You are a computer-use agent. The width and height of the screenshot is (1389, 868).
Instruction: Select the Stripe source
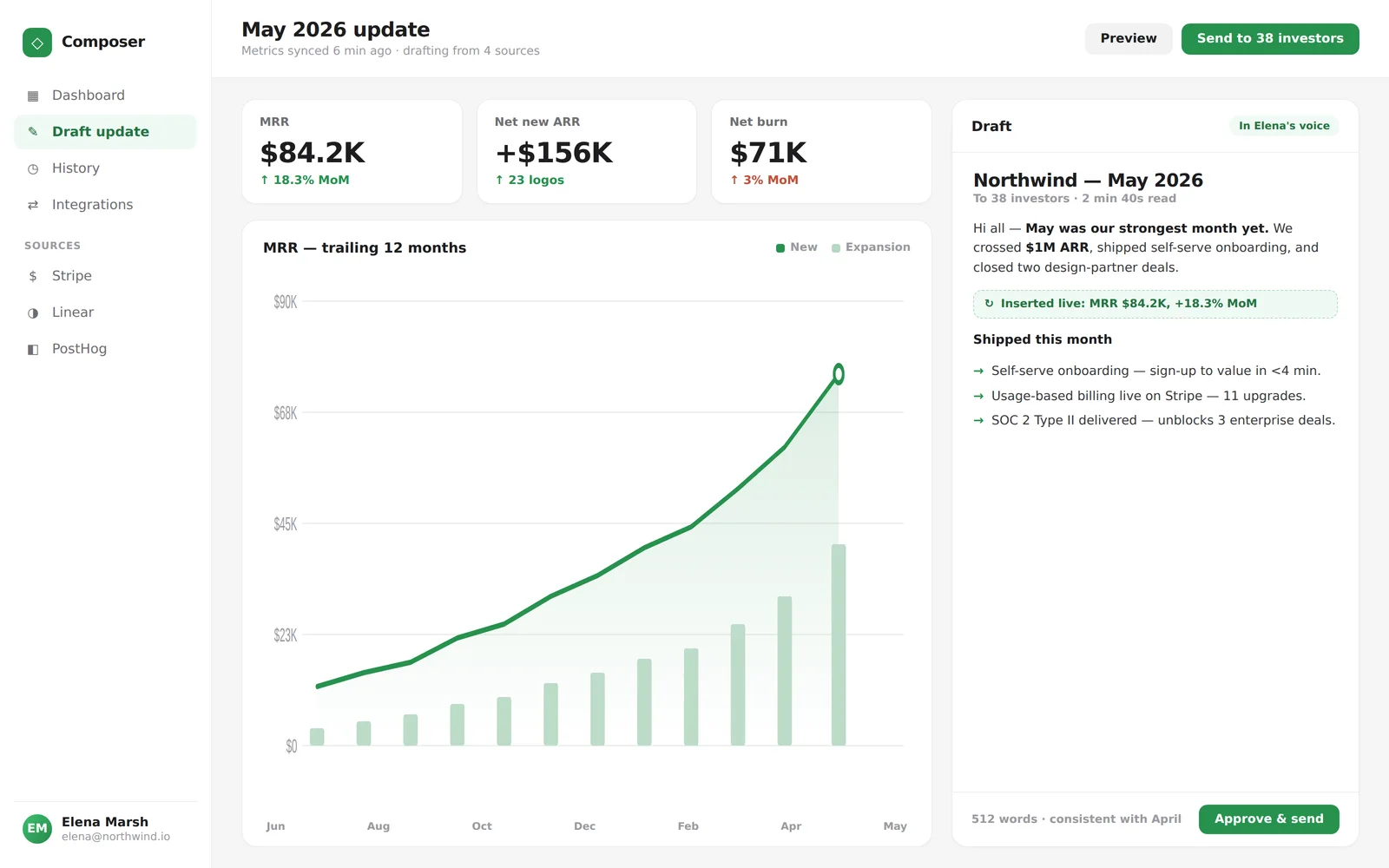click(x=106, y=276)
